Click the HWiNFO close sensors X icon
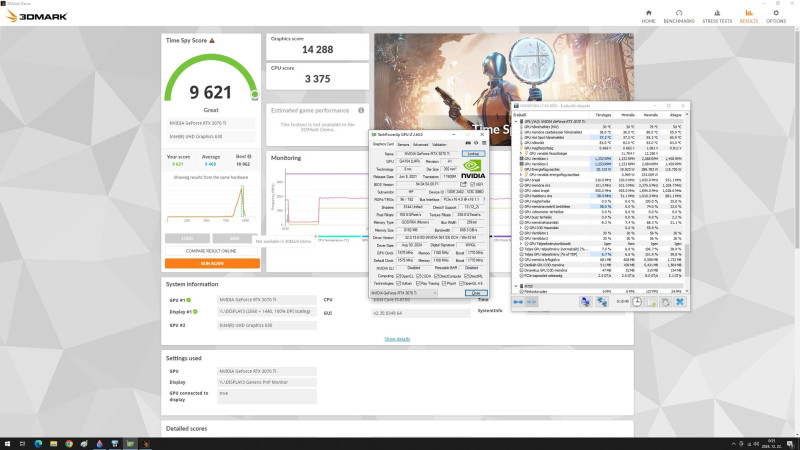800x450 pixels. (x=680, y=302)
